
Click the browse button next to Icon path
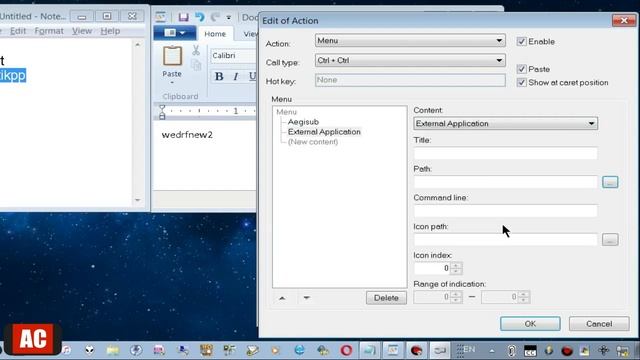coord(610,240)
